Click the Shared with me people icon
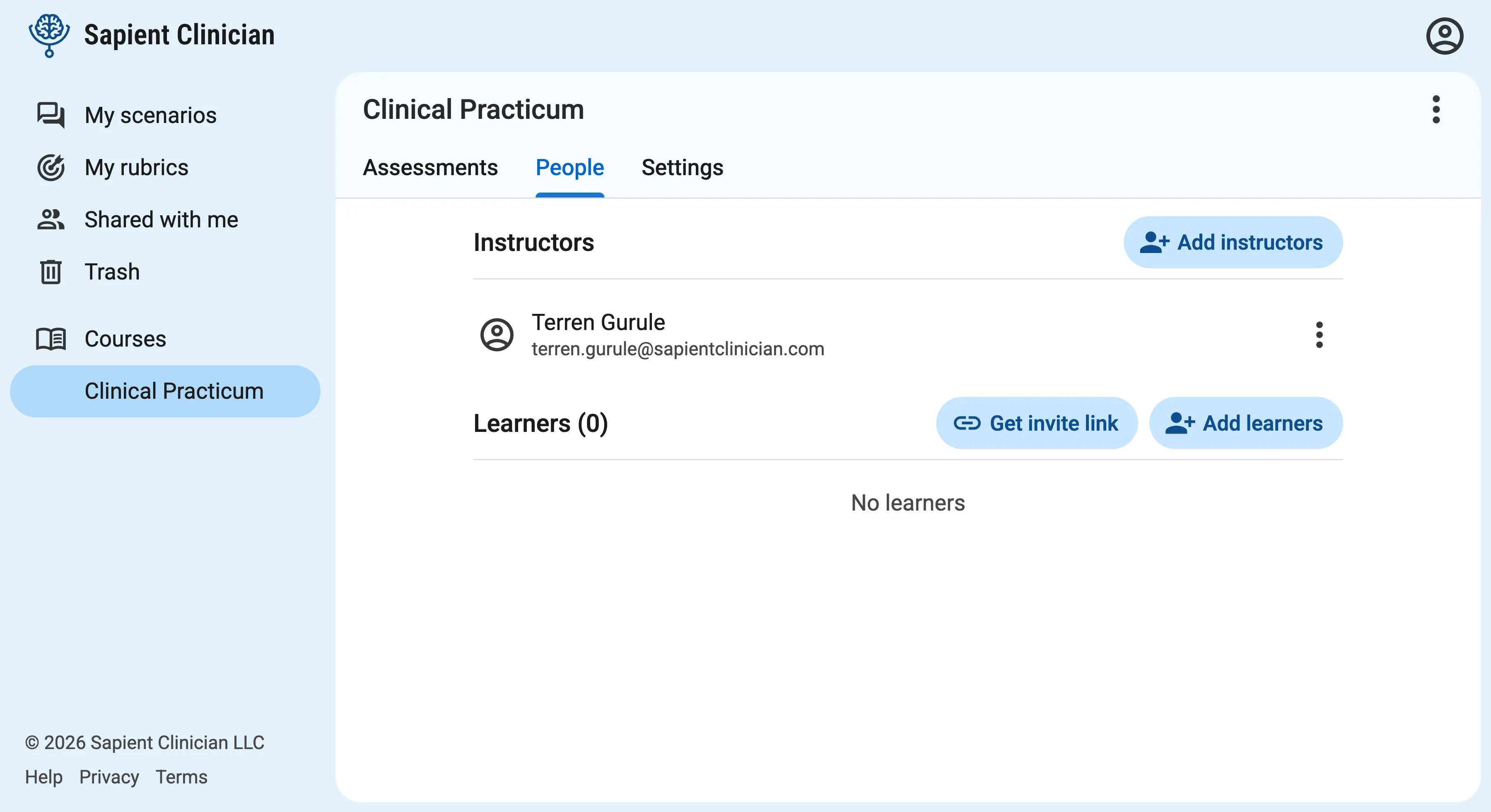 click(x=51, y=219)
